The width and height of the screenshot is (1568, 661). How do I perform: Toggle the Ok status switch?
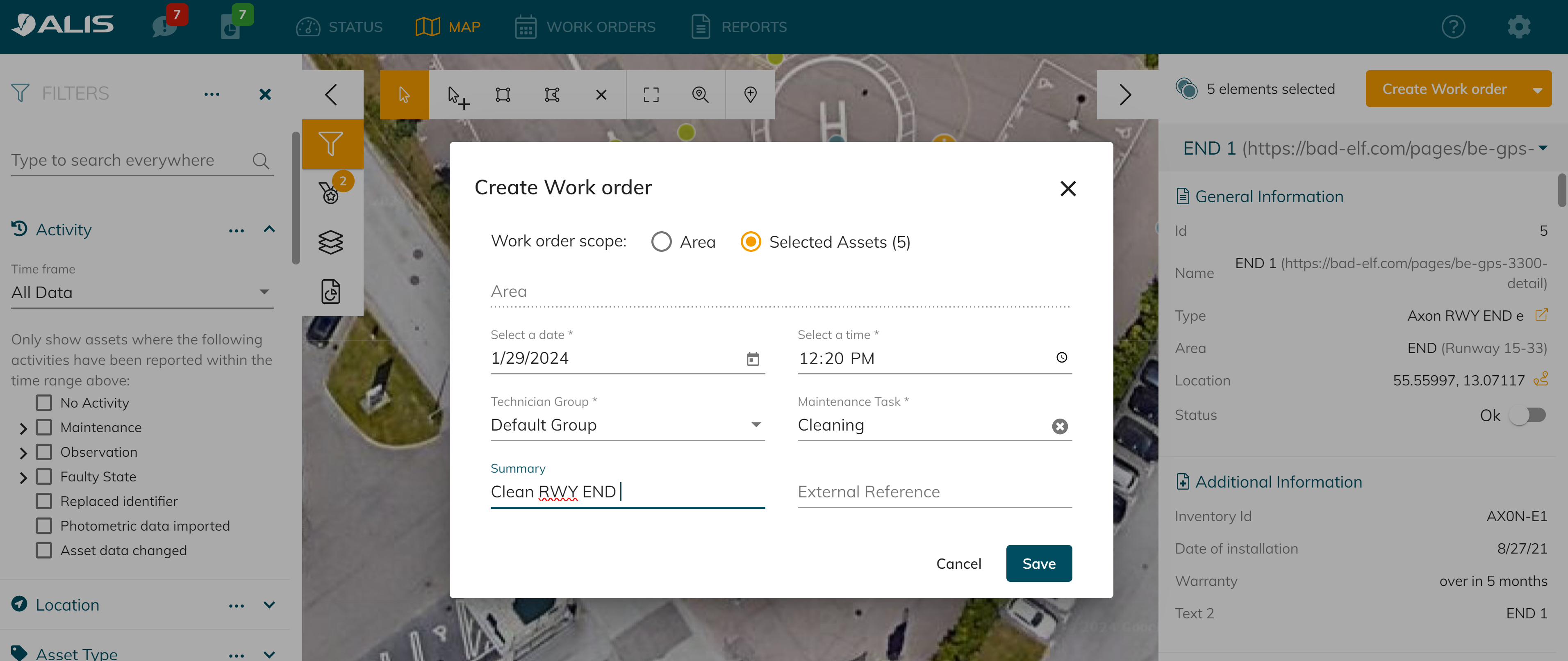1528,415
